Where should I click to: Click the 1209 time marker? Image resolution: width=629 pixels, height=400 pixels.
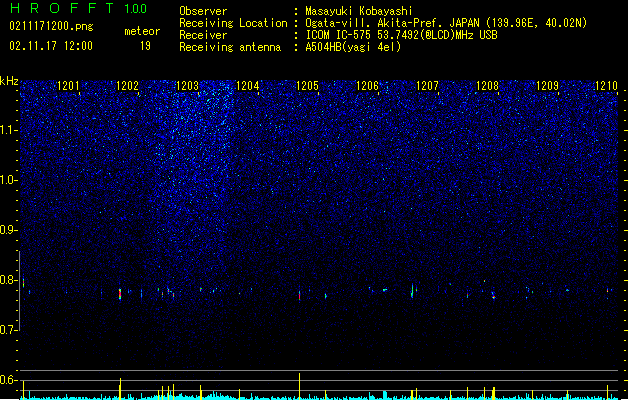click(548, 85)
